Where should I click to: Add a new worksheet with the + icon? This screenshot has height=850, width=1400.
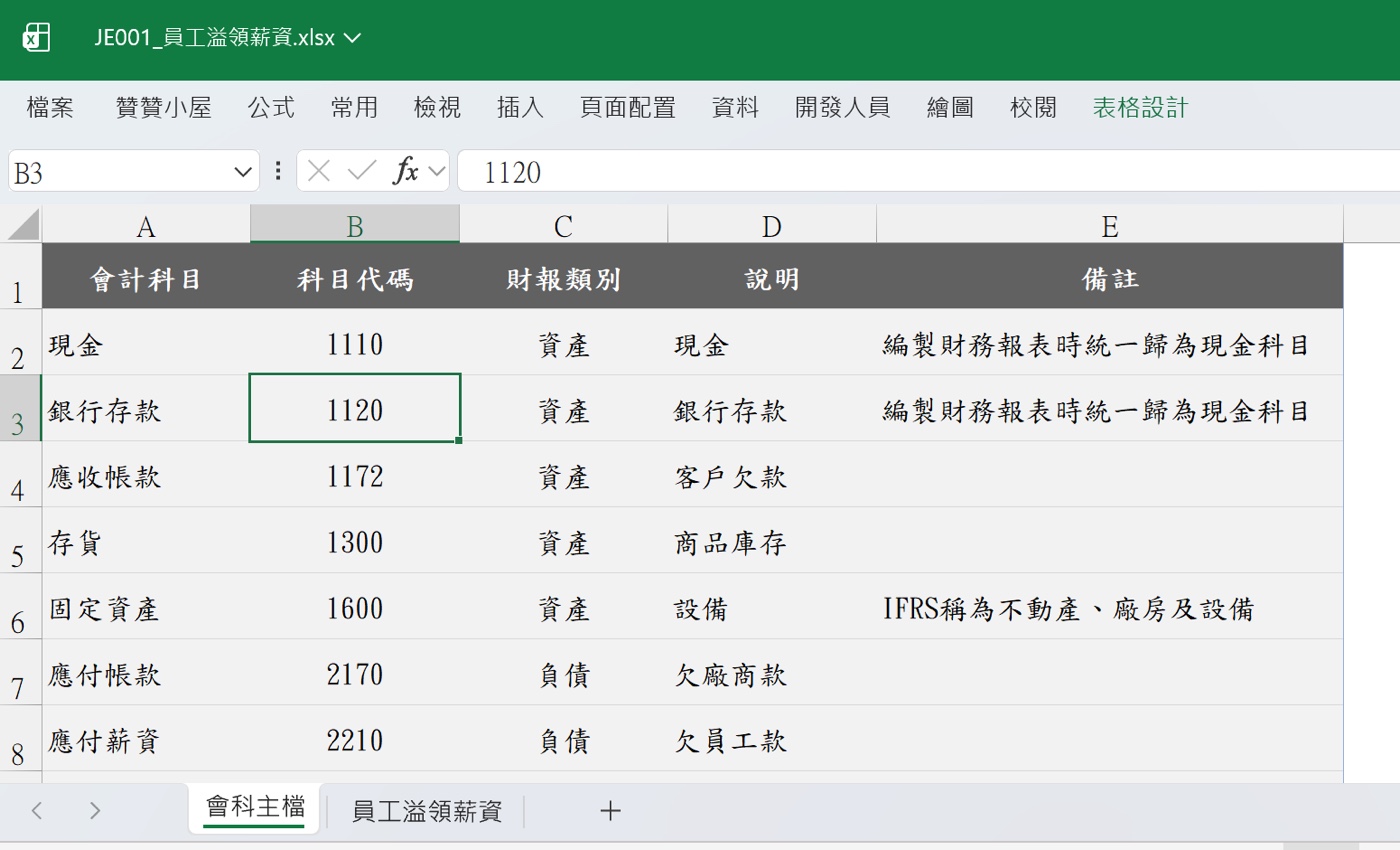(610, 812)
